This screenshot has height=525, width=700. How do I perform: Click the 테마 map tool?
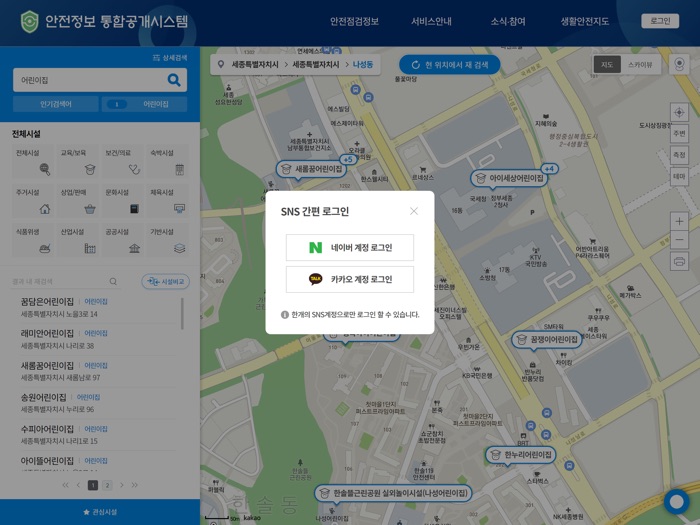pos(679,176)
